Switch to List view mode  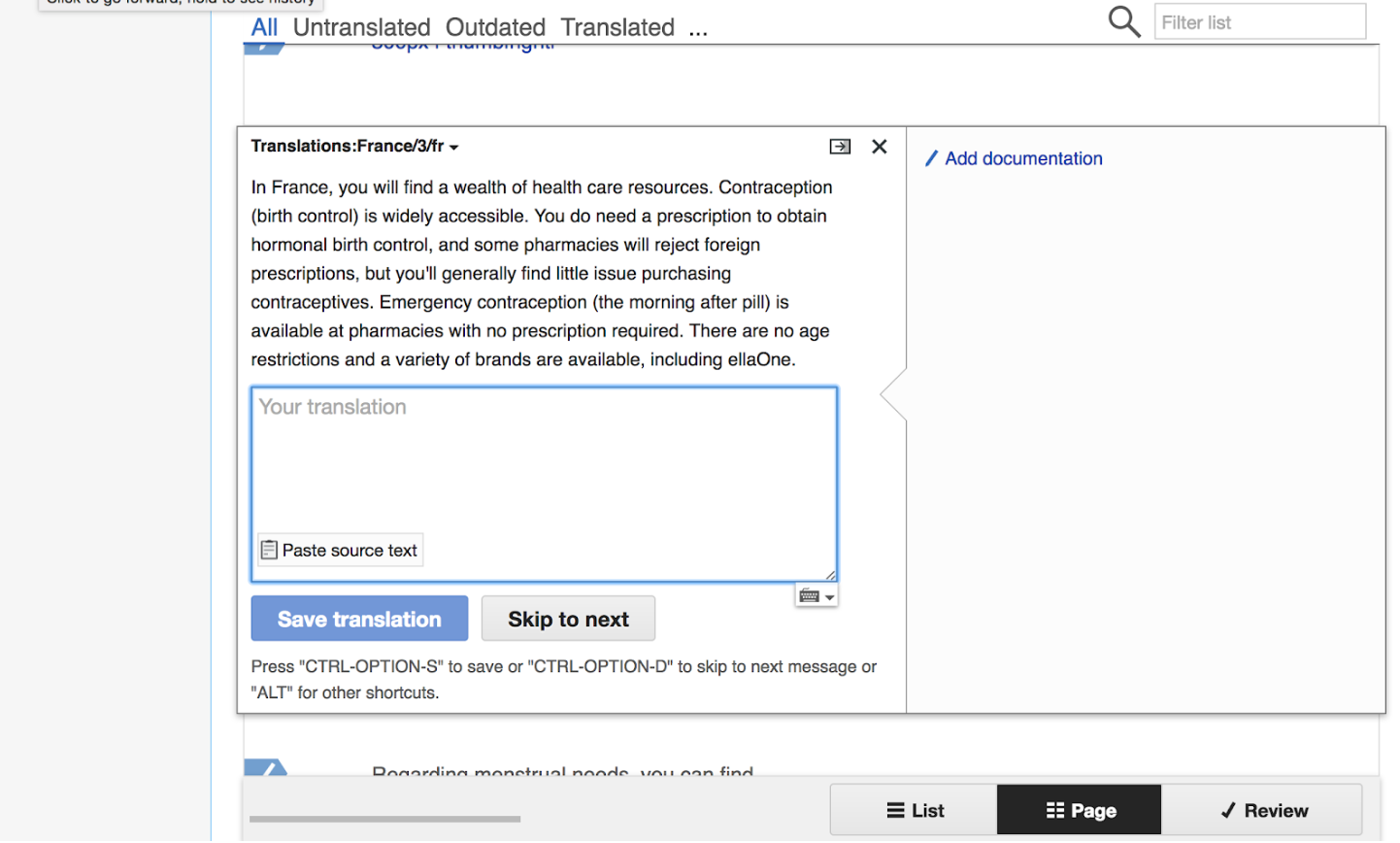(x=914, y=810)
